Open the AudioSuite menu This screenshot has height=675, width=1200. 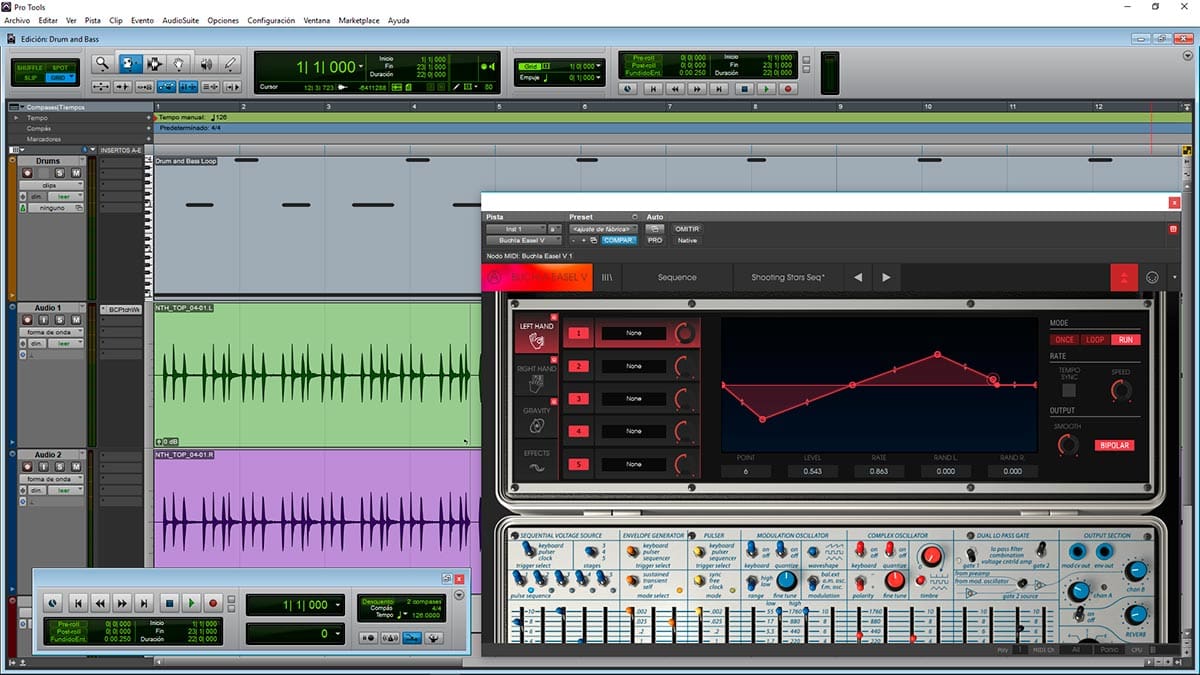(x=180, y=20)
